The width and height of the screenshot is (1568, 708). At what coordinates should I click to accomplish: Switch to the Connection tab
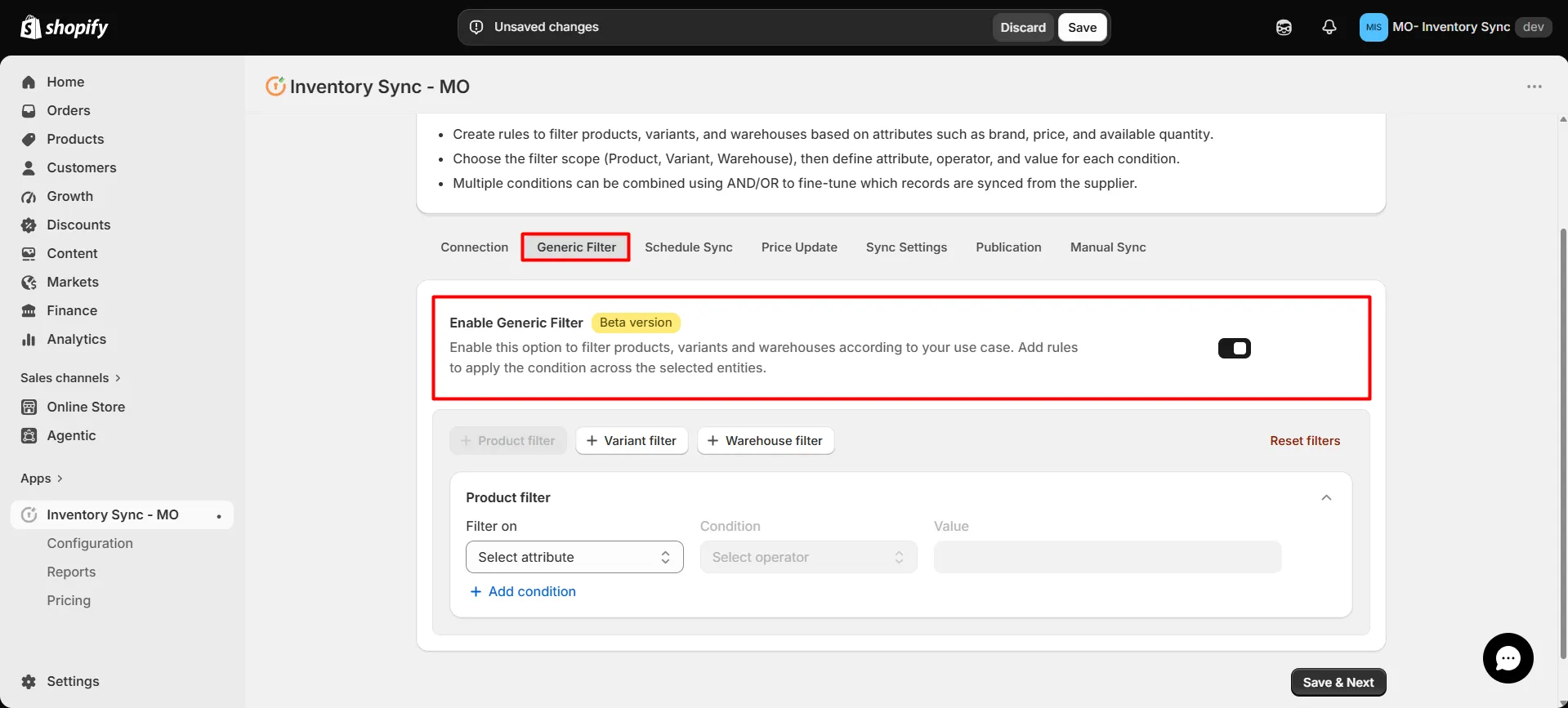point(474,247)
